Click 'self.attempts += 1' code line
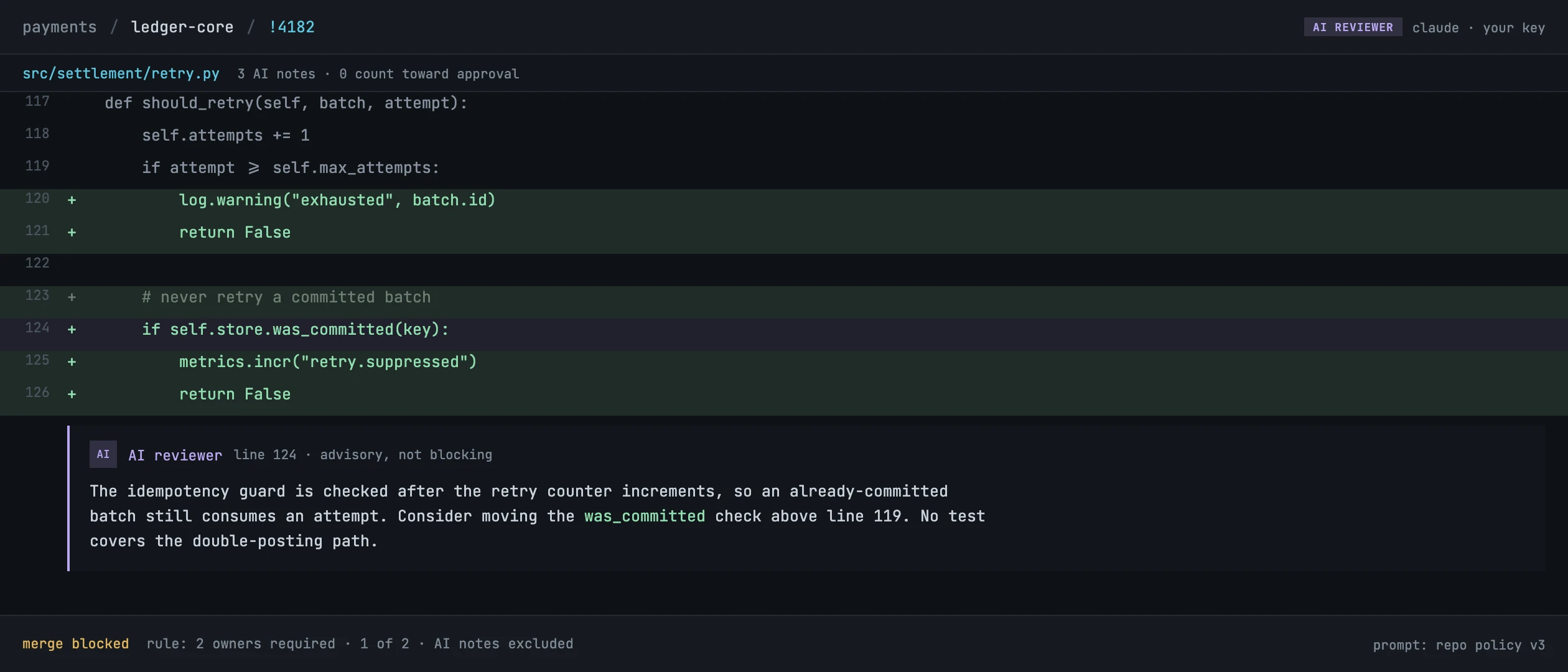Screen dimensions: 1568x672 pos(226,136)
